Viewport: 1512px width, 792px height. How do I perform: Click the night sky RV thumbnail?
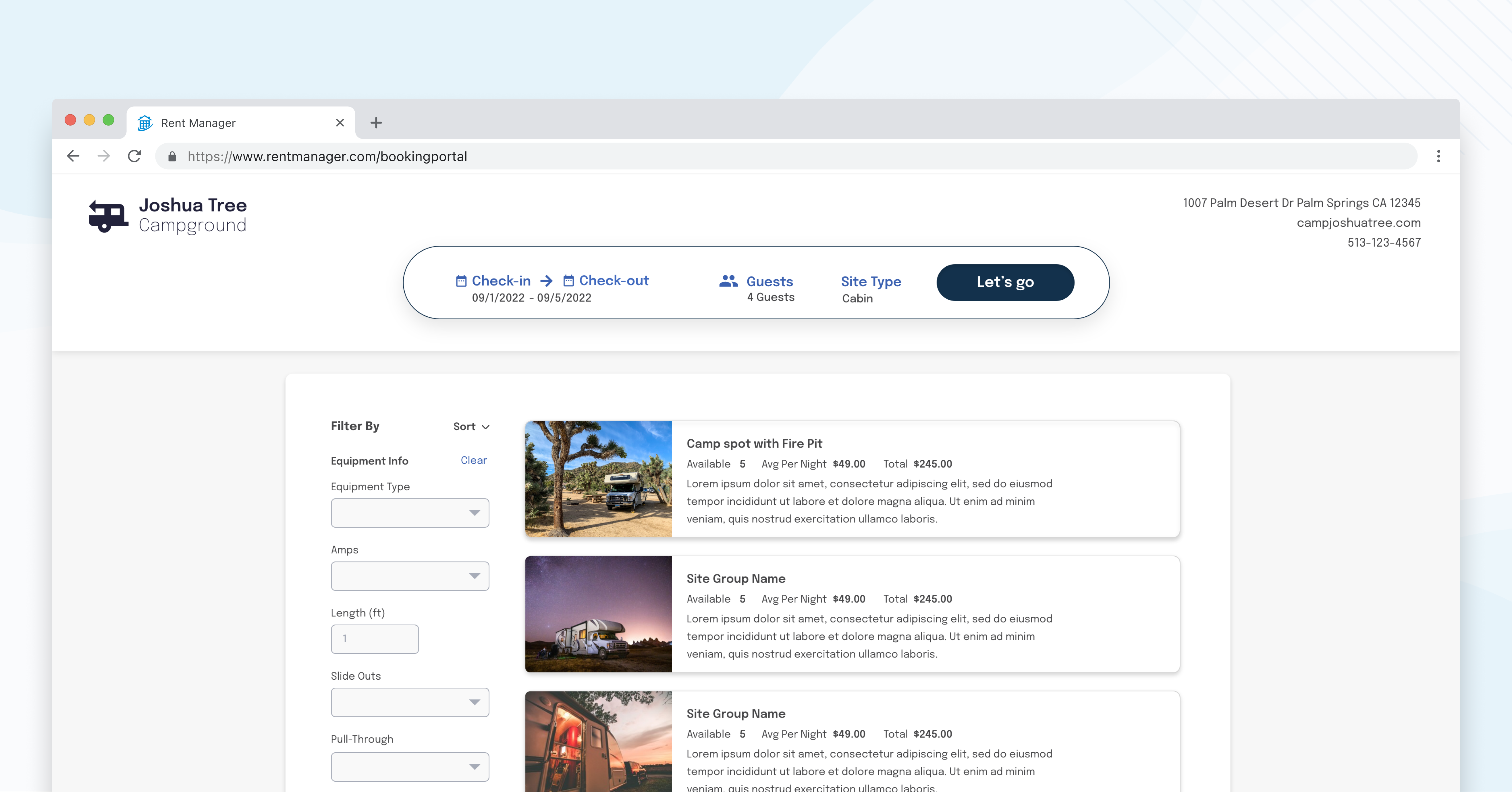[598, 614]
